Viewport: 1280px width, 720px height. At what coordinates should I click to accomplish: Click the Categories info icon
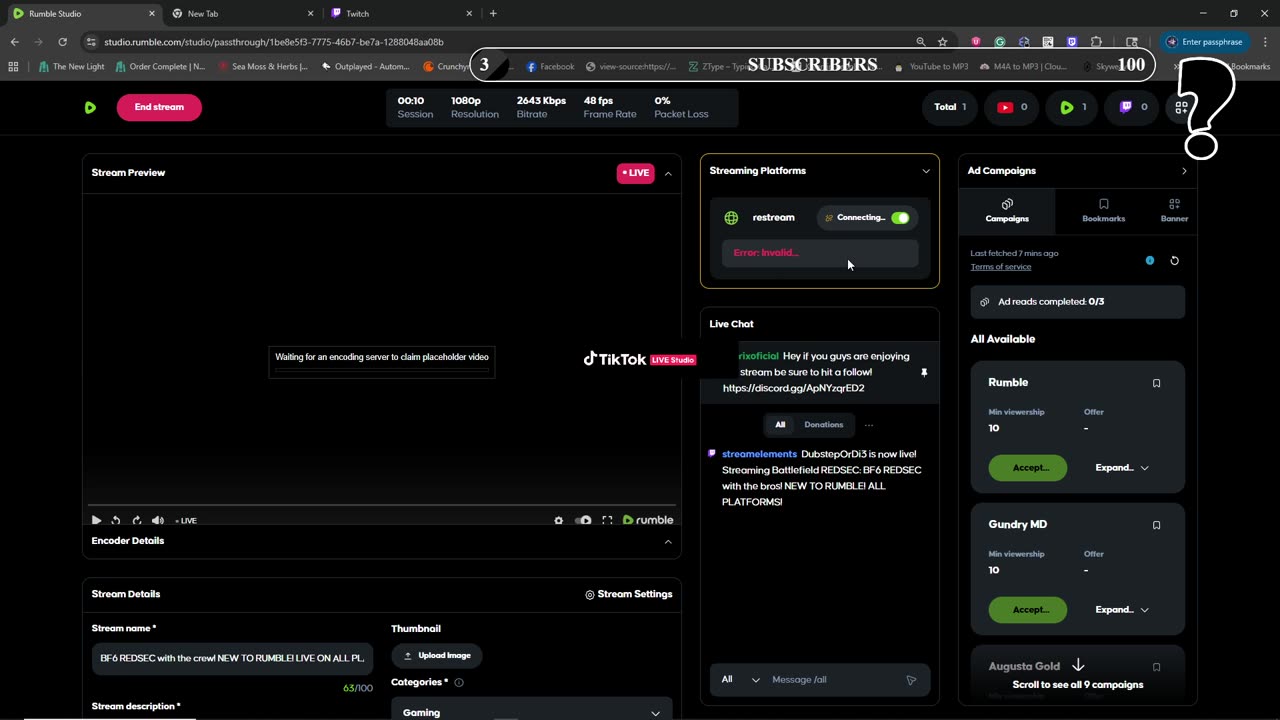(459, 683)
